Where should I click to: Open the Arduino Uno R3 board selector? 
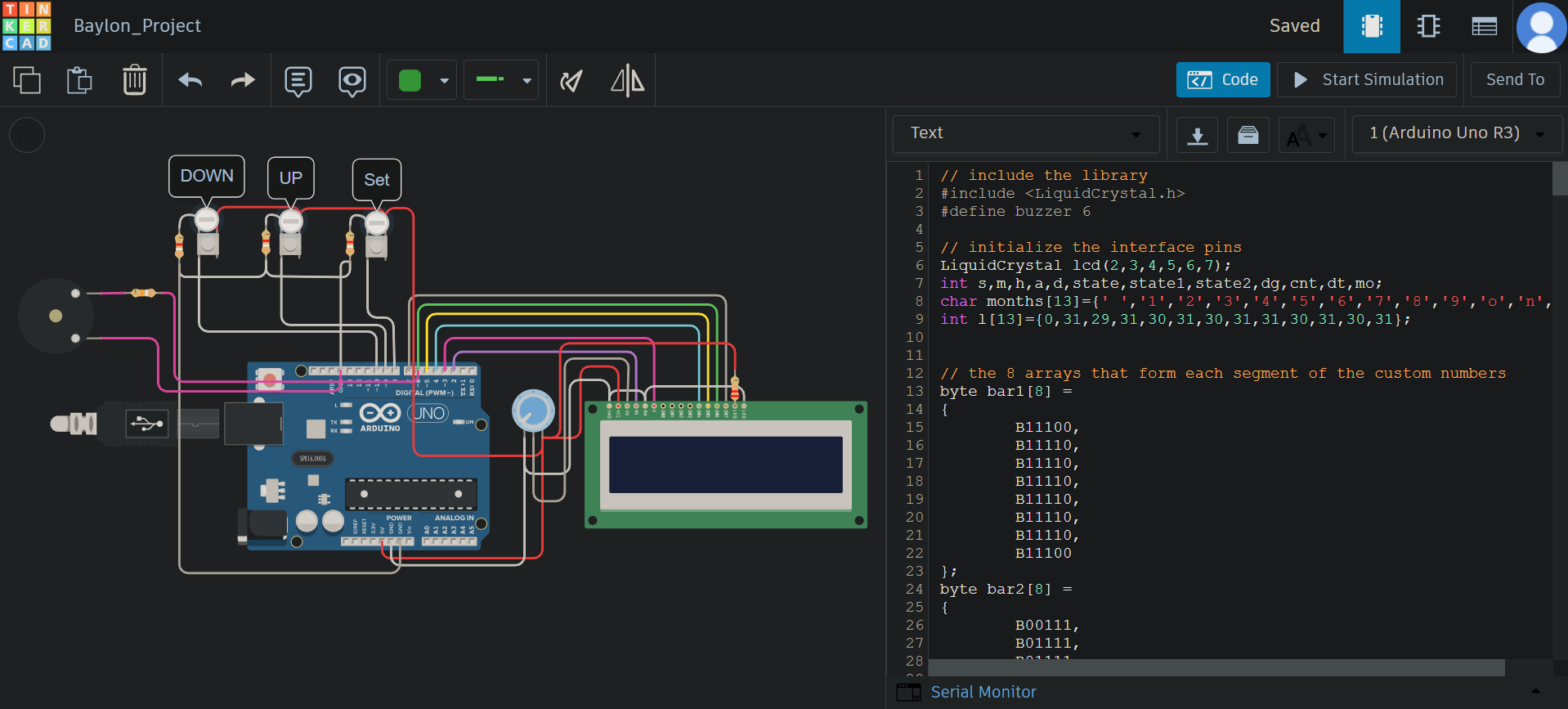click(1457, 133)
